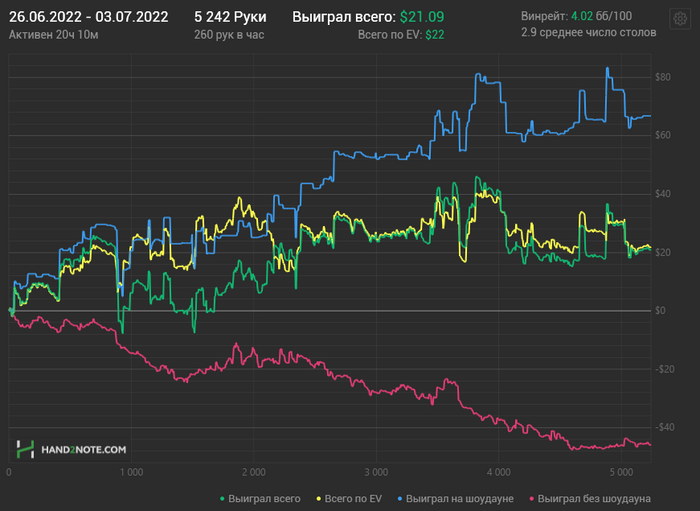700x511 pixels.
Task: Click the 4 000 hands axis label
Action: (x=499, y=472)
